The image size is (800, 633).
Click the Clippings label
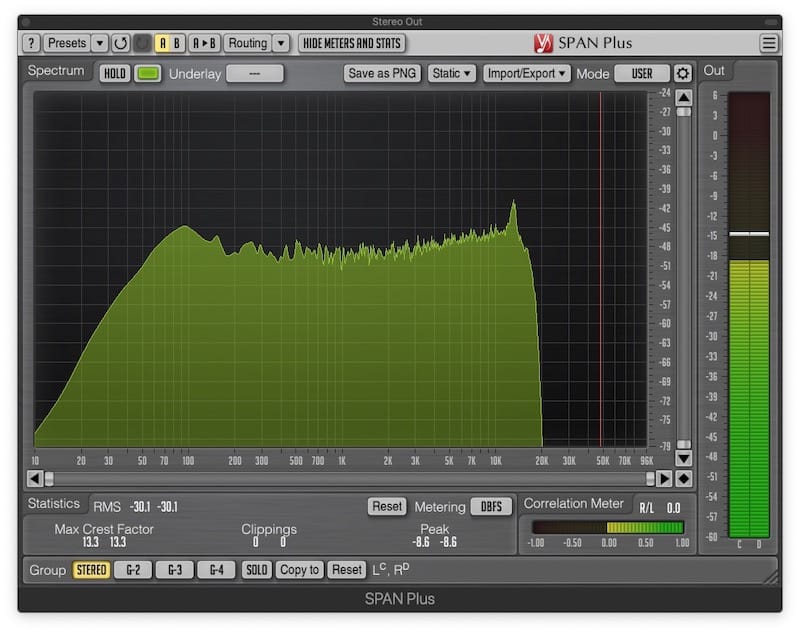tap(269, 530)
